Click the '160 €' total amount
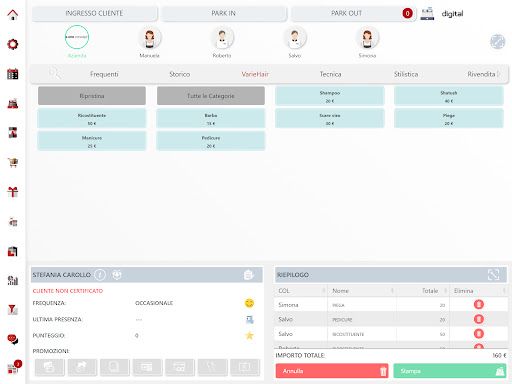 [x=499, y=355]
